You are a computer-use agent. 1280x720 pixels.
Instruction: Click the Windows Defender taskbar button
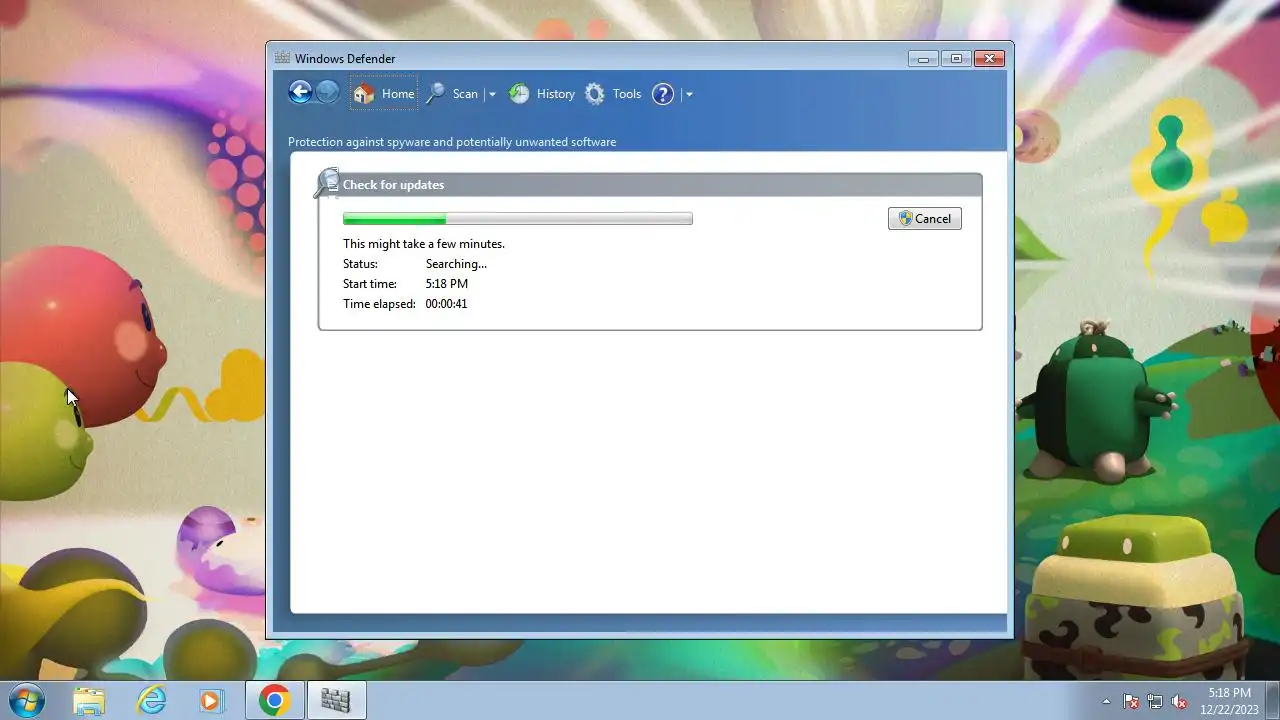click(336, 701)
